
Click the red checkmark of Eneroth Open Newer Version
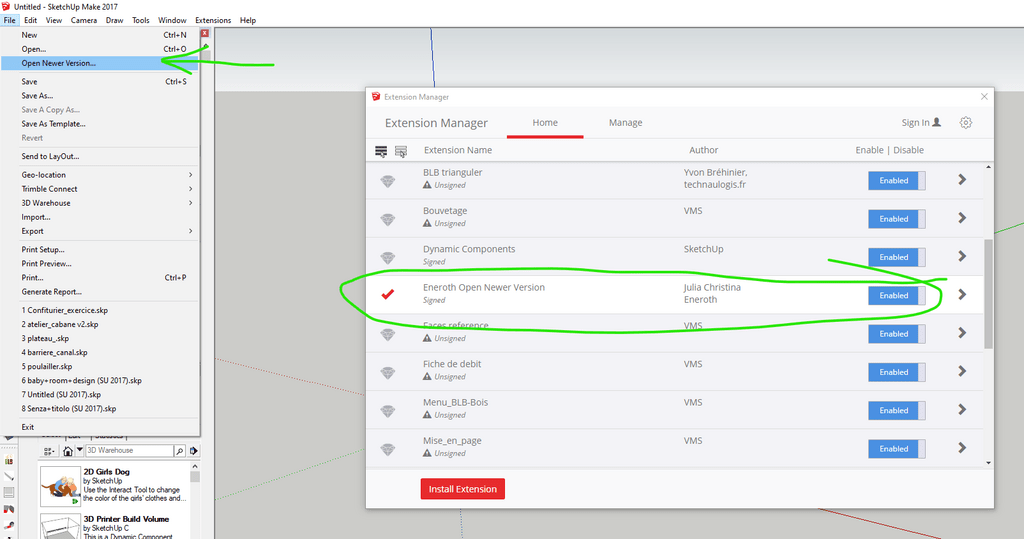(388, 294)
